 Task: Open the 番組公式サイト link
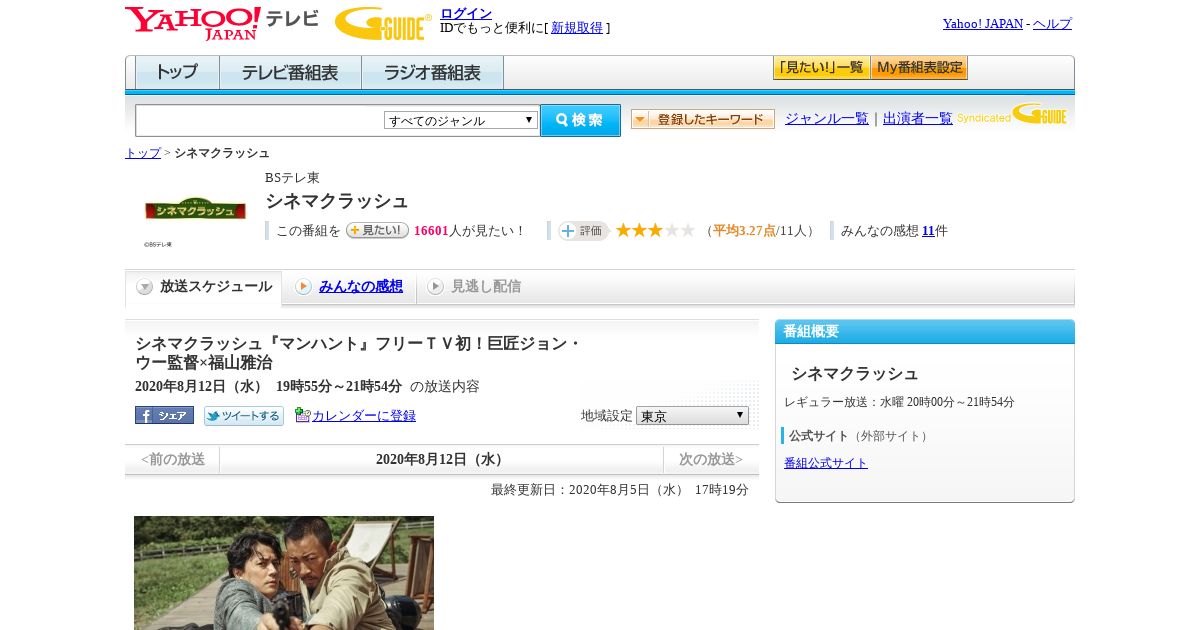[826, 463]
